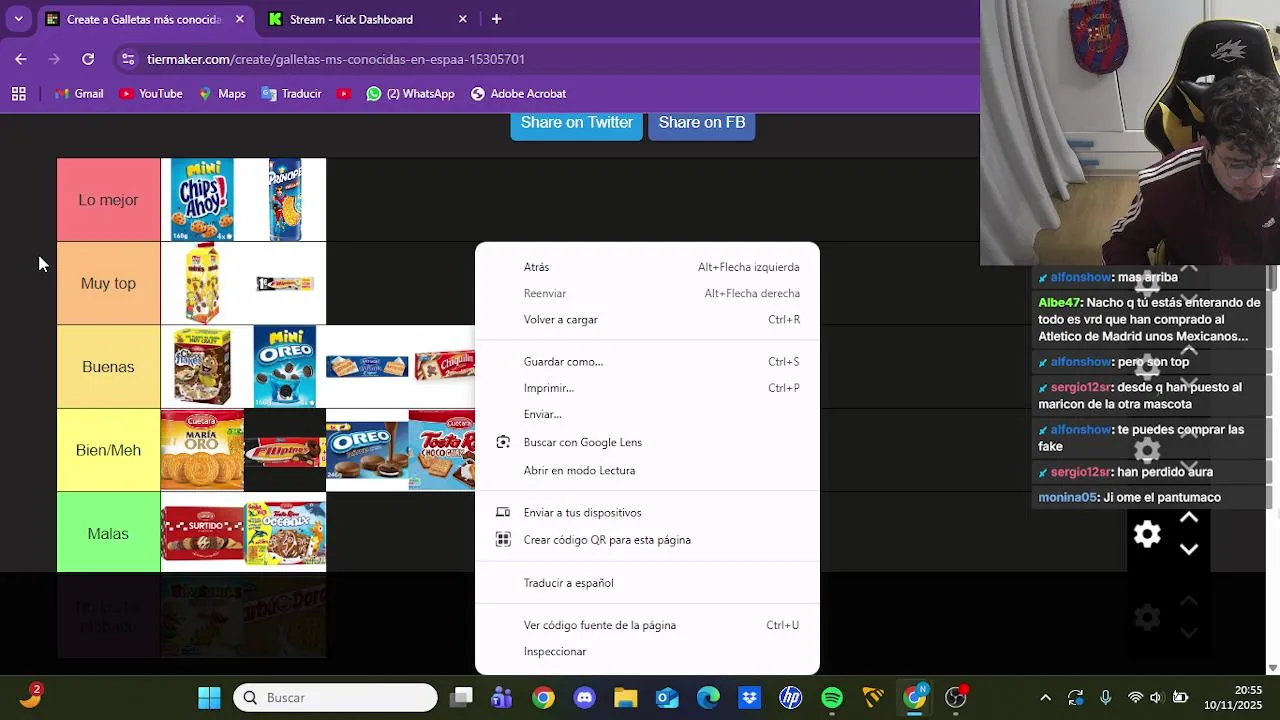
Task: Open Dropbox from the taskbar
Action: point(749,698)
